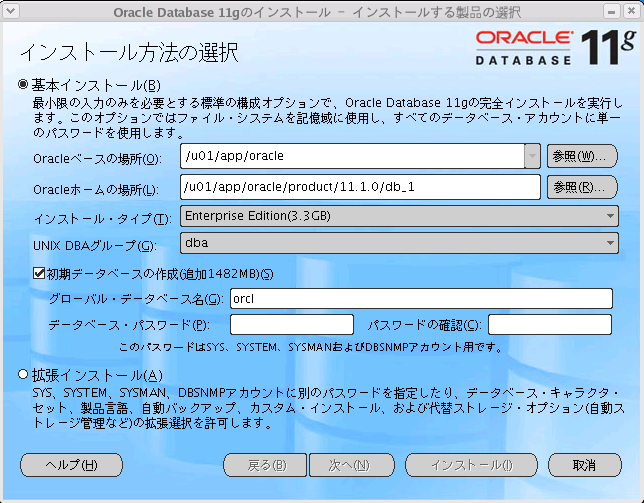
Task: Toggle the 初期データベースの作成 checkbox
Action: (39, 273)
